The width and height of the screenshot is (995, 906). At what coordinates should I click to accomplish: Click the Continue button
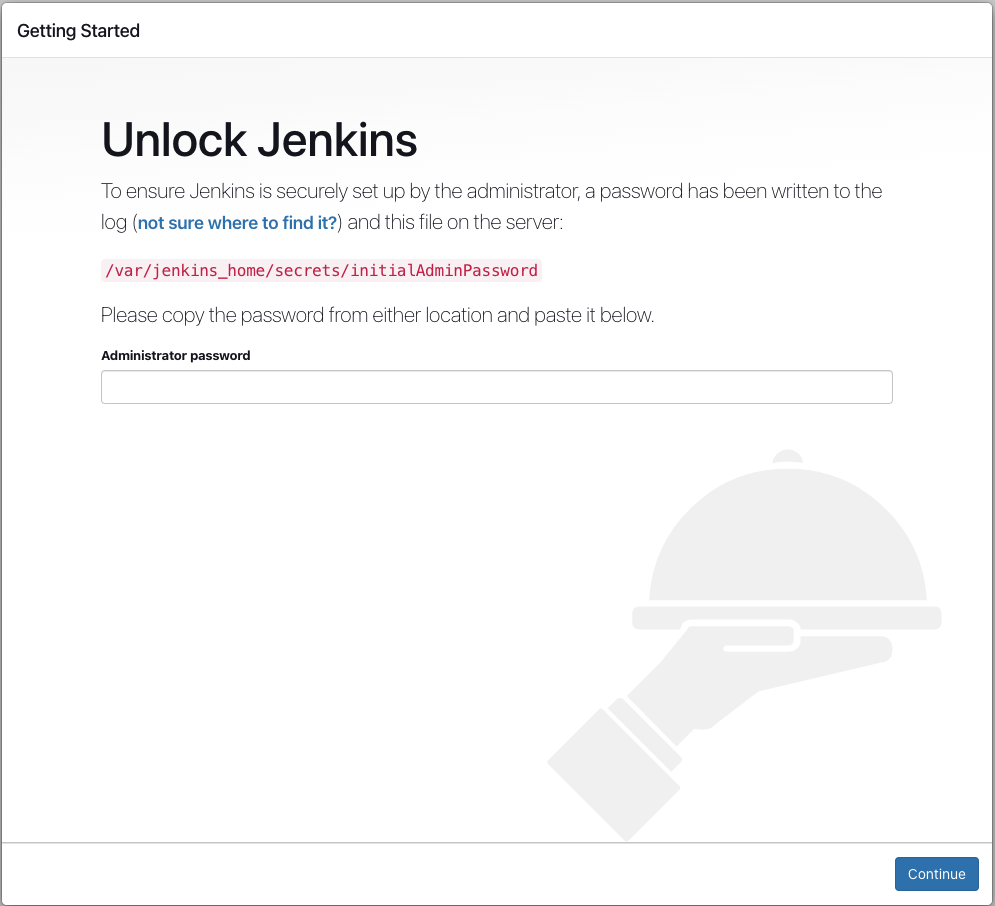(x=936, y=874)
